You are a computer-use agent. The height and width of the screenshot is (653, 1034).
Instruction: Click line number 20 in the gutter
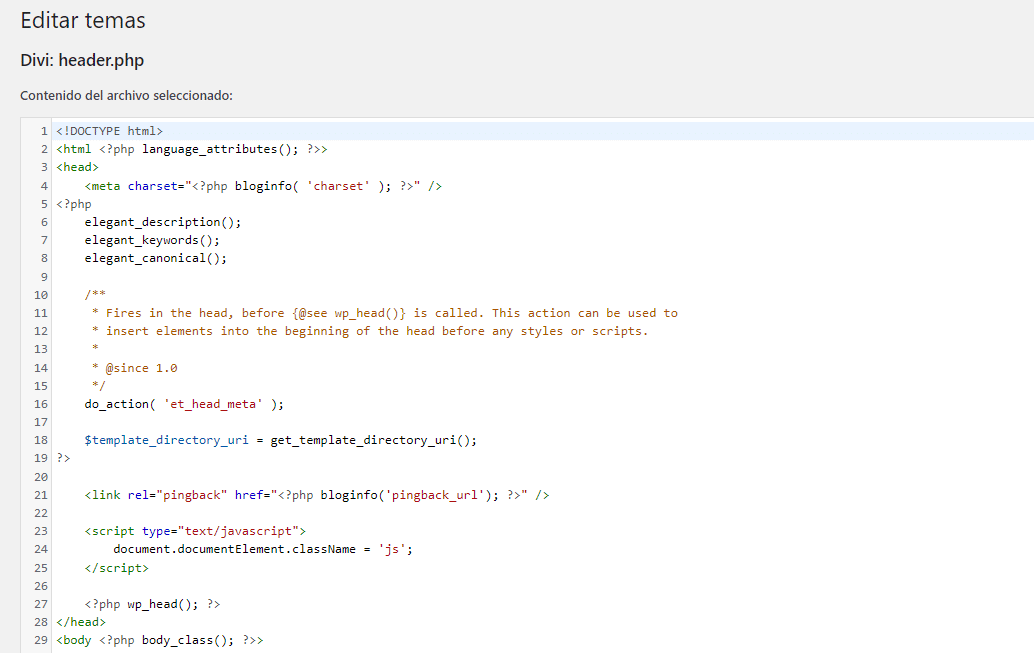pyautogui.click(x=41, y=477)
